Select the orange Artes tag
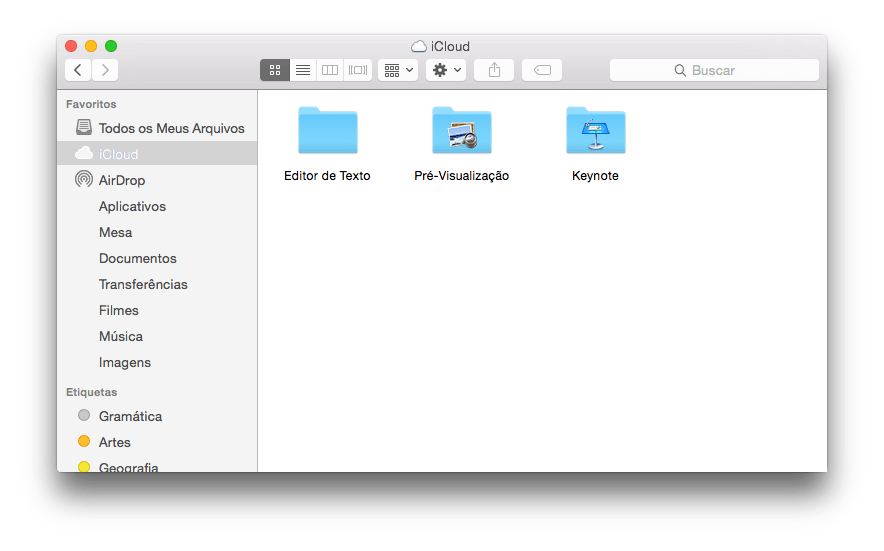884x551 pixels. click(157, 442)
